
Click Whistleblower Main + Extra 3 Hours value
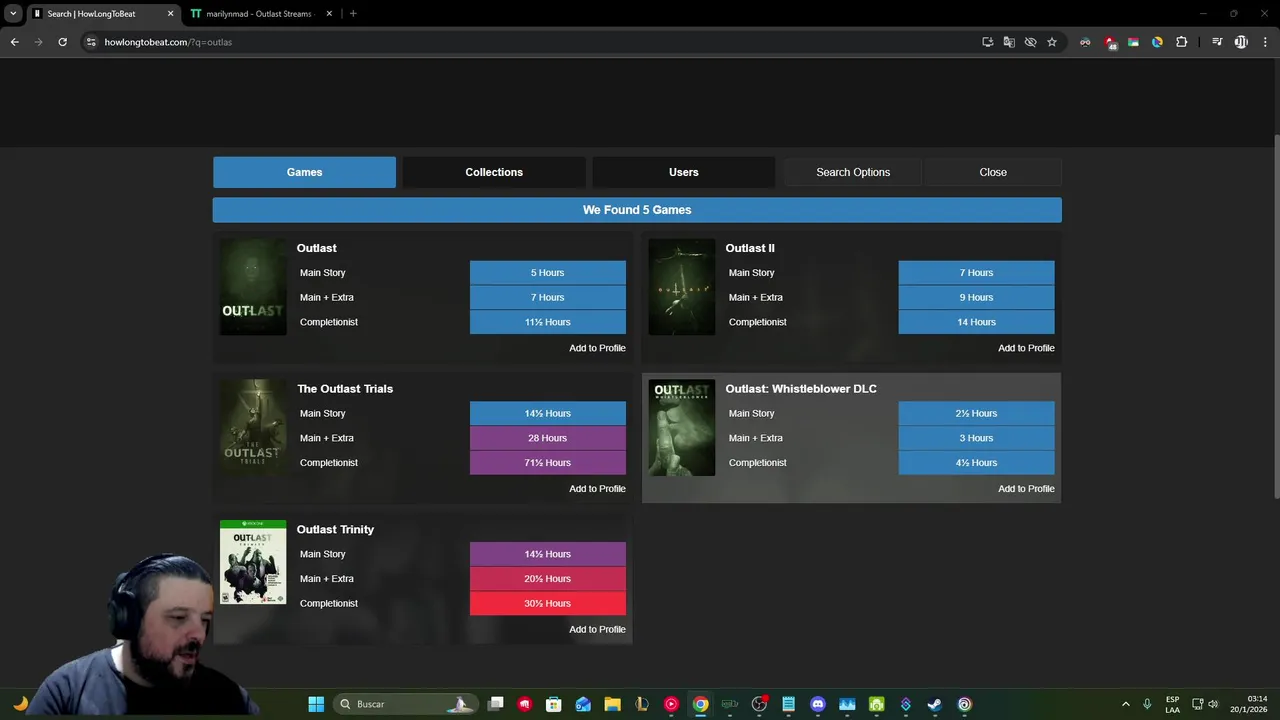pyautogui.click(x=976, y=438)
